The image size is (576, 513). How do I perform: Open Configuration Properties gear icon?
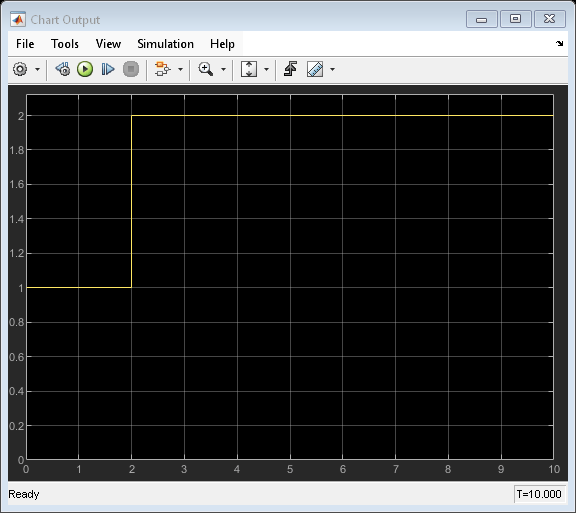point(20,69)
